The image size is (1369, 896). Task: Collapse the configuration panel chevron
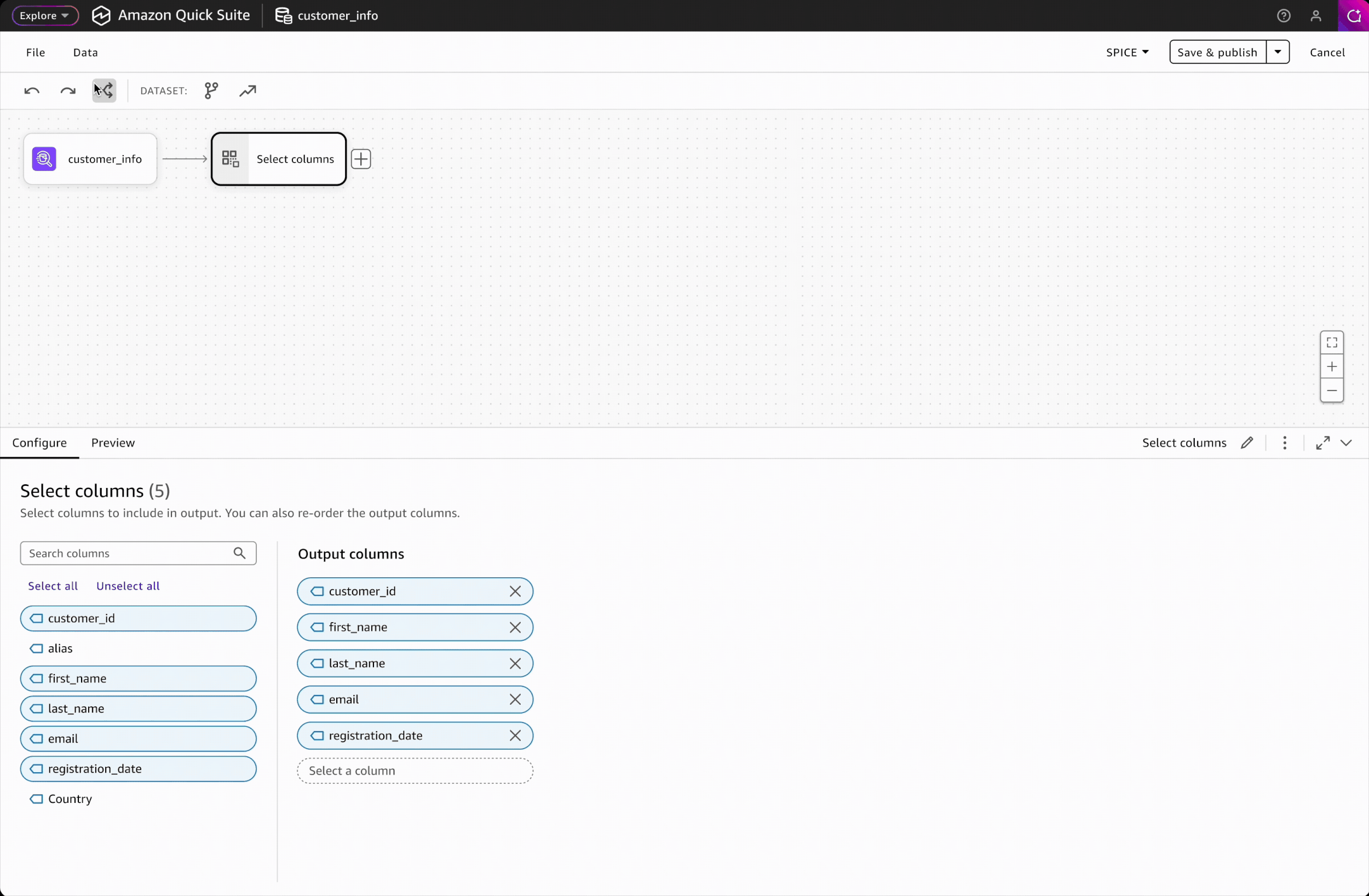coord(1346,443)
